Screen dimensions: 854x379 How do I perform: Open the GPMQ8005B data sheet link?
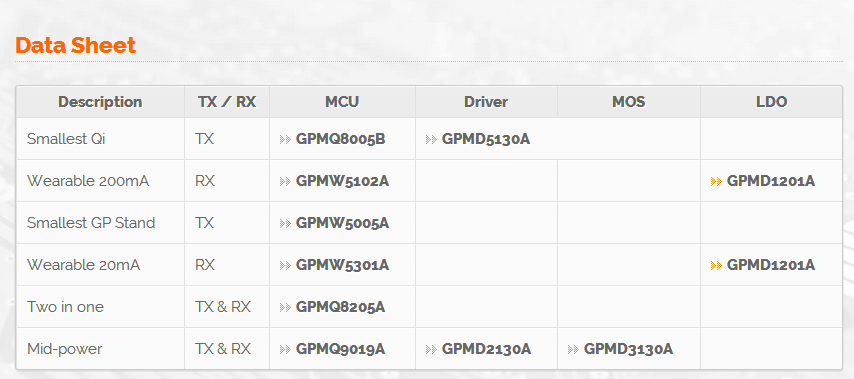[340, 139]
